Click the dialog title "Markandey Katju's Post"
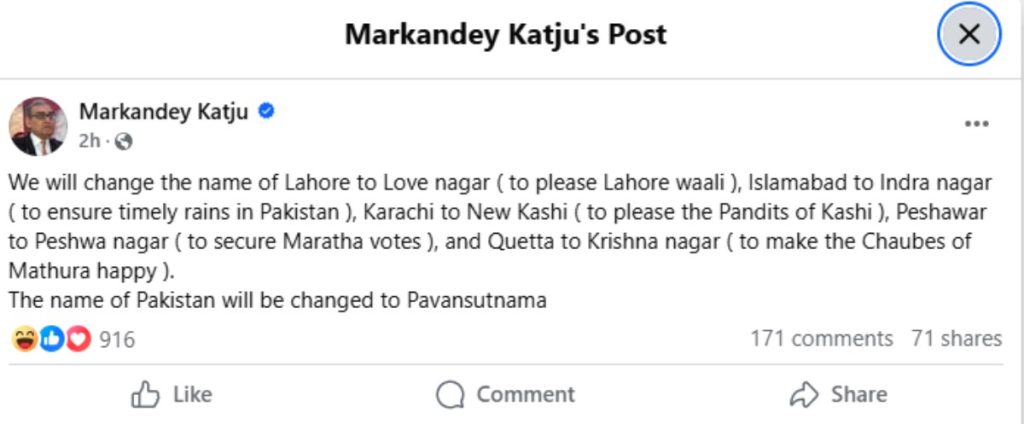The width and height of the screenshot is (1024, 424). coord(505,34)
